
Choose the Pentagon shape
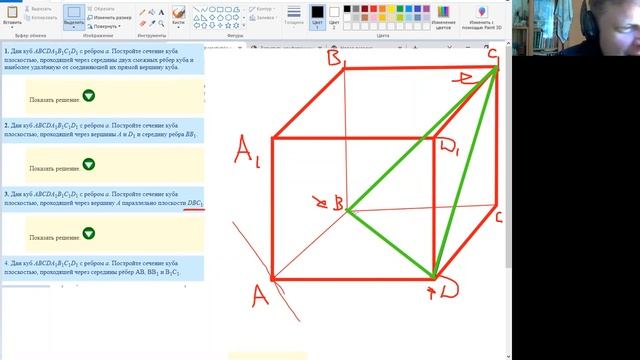[220, 18]
